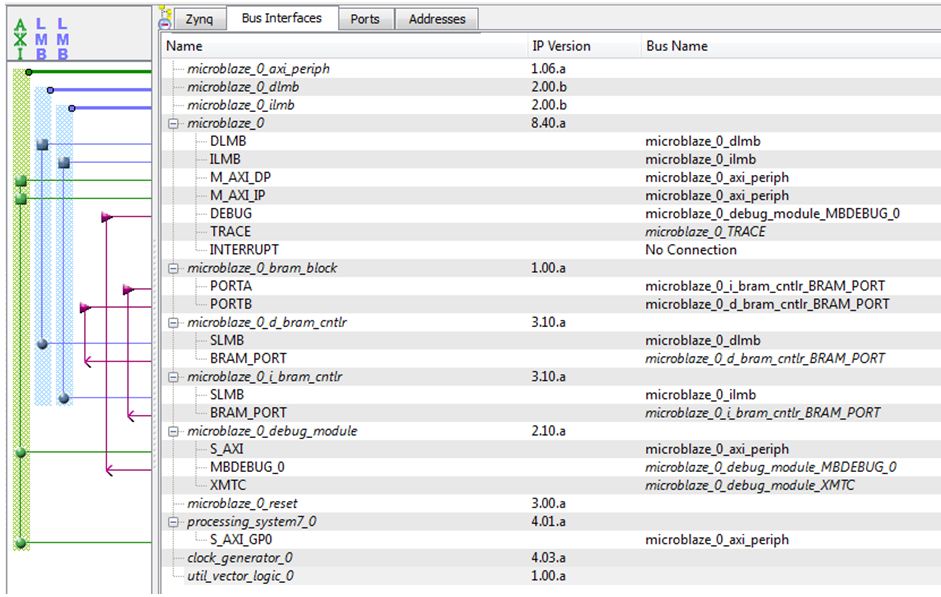Click the Bus Name column header
This screenshot has width=941, height=597.
(677, 46)
